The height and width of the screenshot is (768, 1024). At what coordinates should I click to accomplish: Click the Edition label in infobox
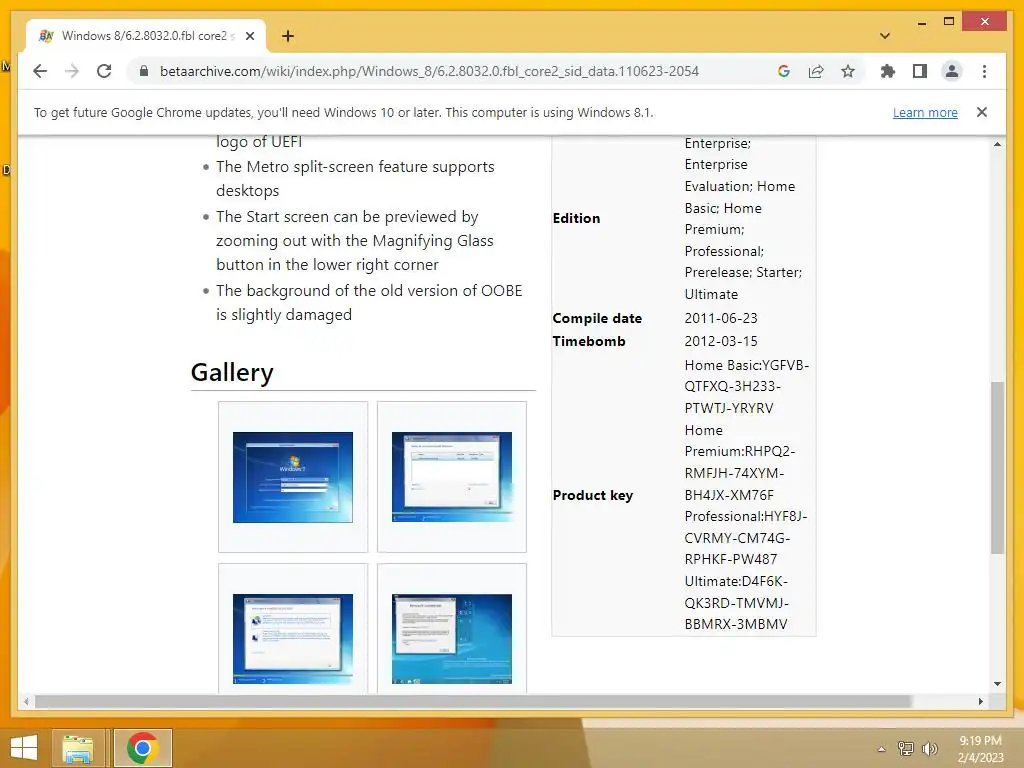click(576, 218)
